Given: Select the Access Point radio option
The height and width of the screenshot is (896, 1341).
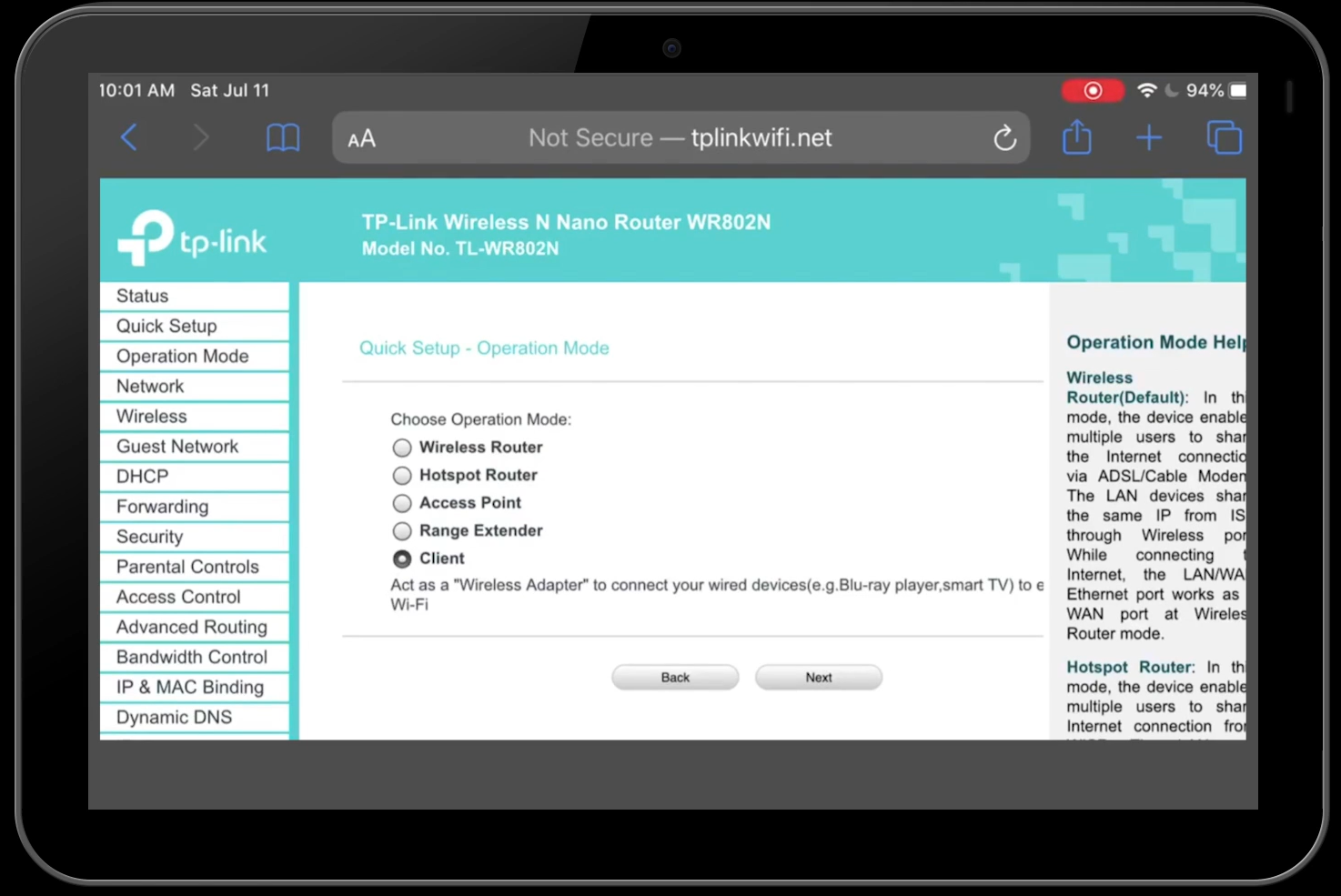Looking at the screenshot, I should pyautogui.click(x=402, y=503).
